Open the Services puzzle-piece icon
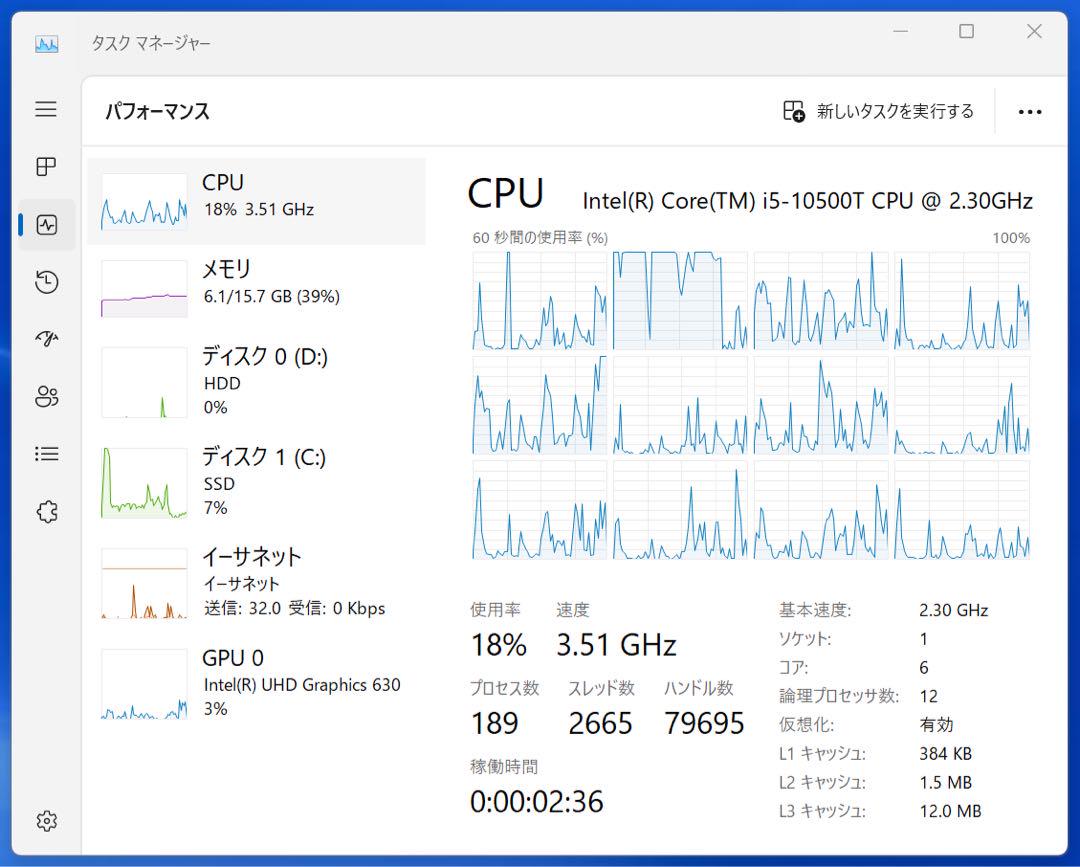The height and width of the screenshot is (867, 1080). (47, 512)
